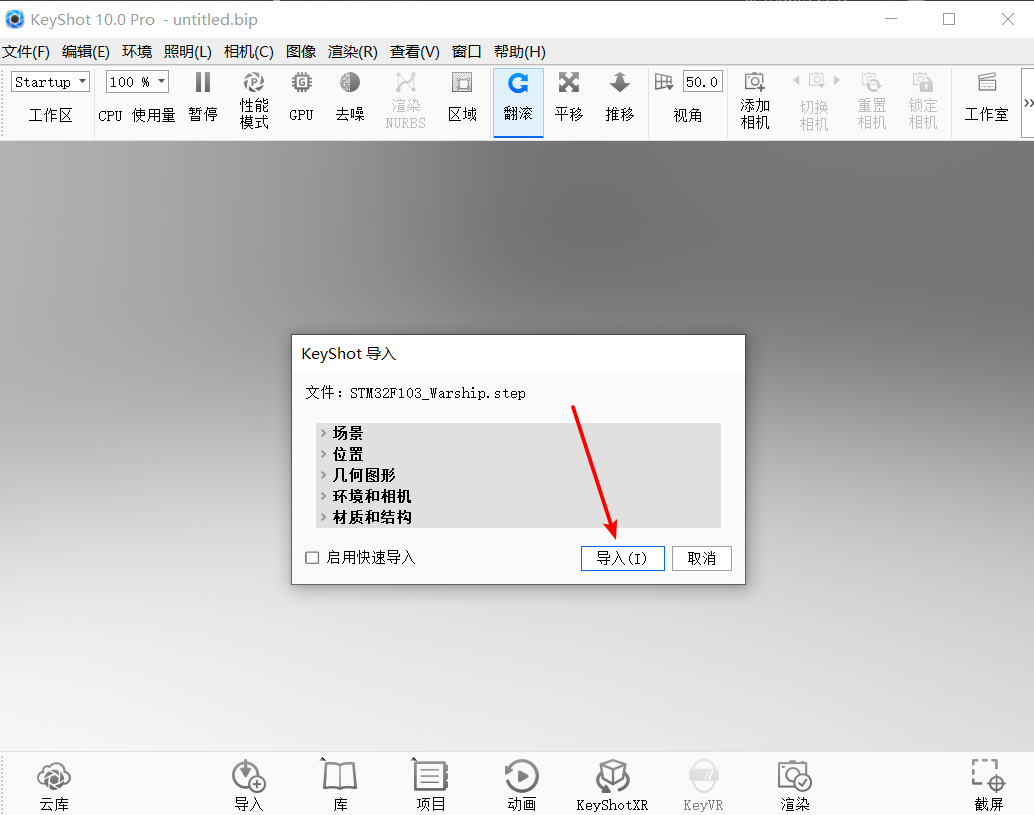
Task: Open the Cloud Library (云库)
Action: pos(54,776)
